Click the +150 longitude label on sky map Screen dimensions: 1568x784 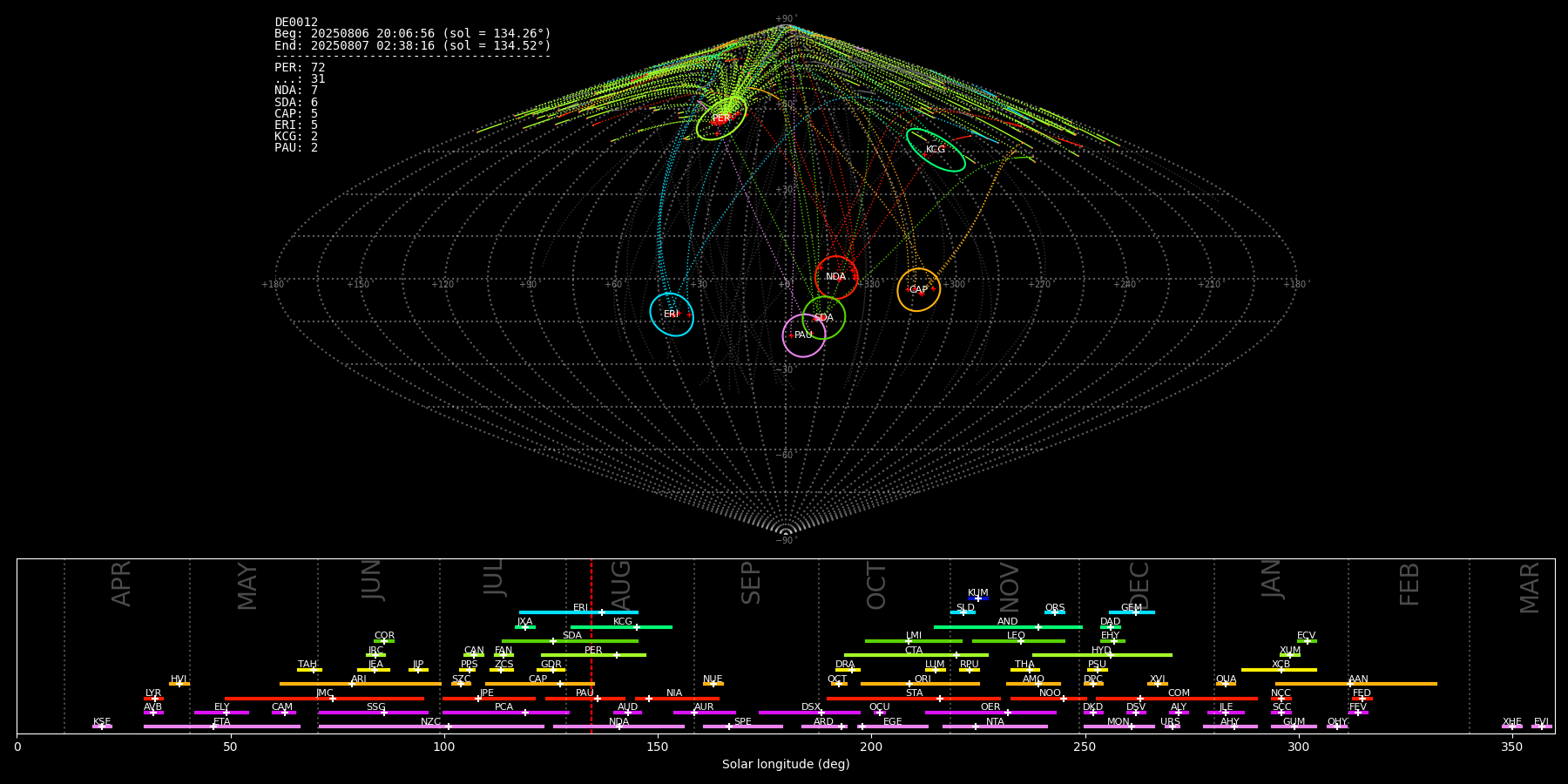tap(358, 285)
